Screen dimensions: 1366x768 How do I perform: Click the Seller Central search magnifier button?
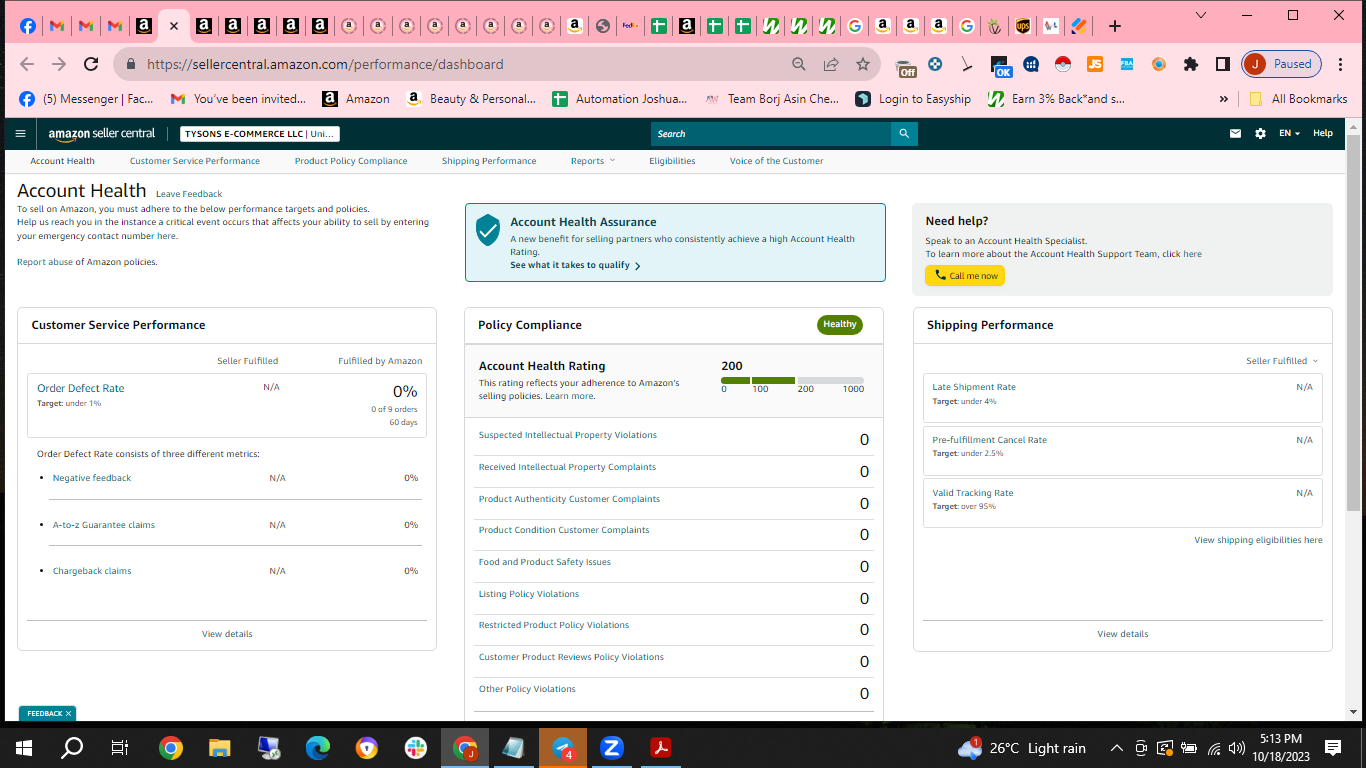pos(904,133)
